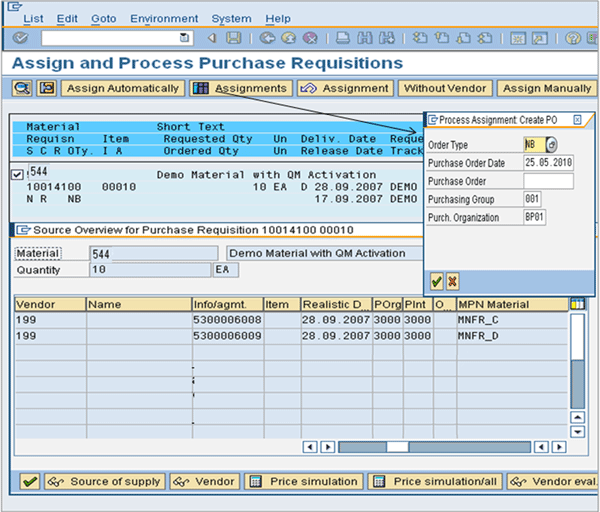This screenshot has height=512, width=600.
Task: Click the Find Next binoculars icon
Action: 386,38
